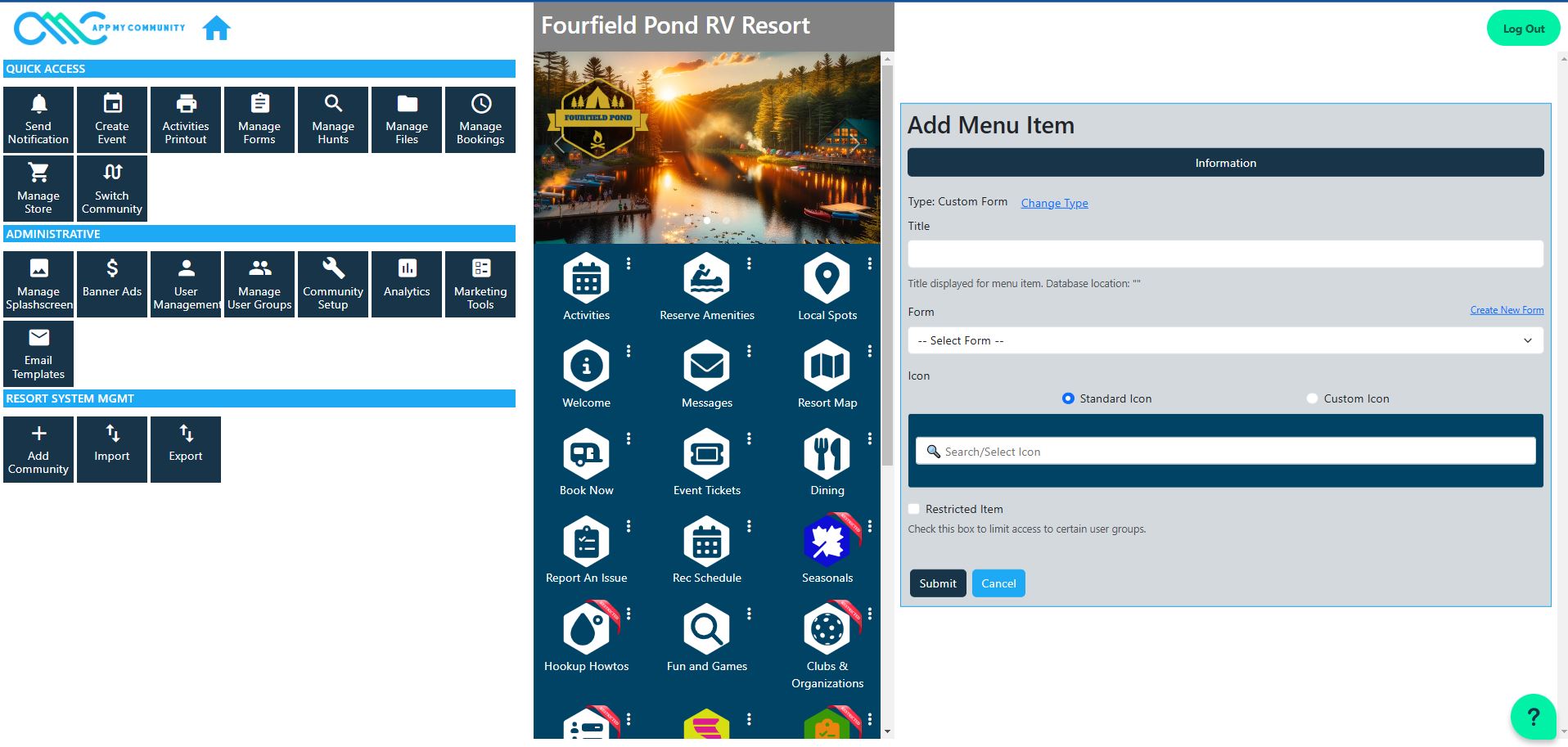1568x747 pixels.
Task: Tap the Local Spots pin icon
Action: 827,278
